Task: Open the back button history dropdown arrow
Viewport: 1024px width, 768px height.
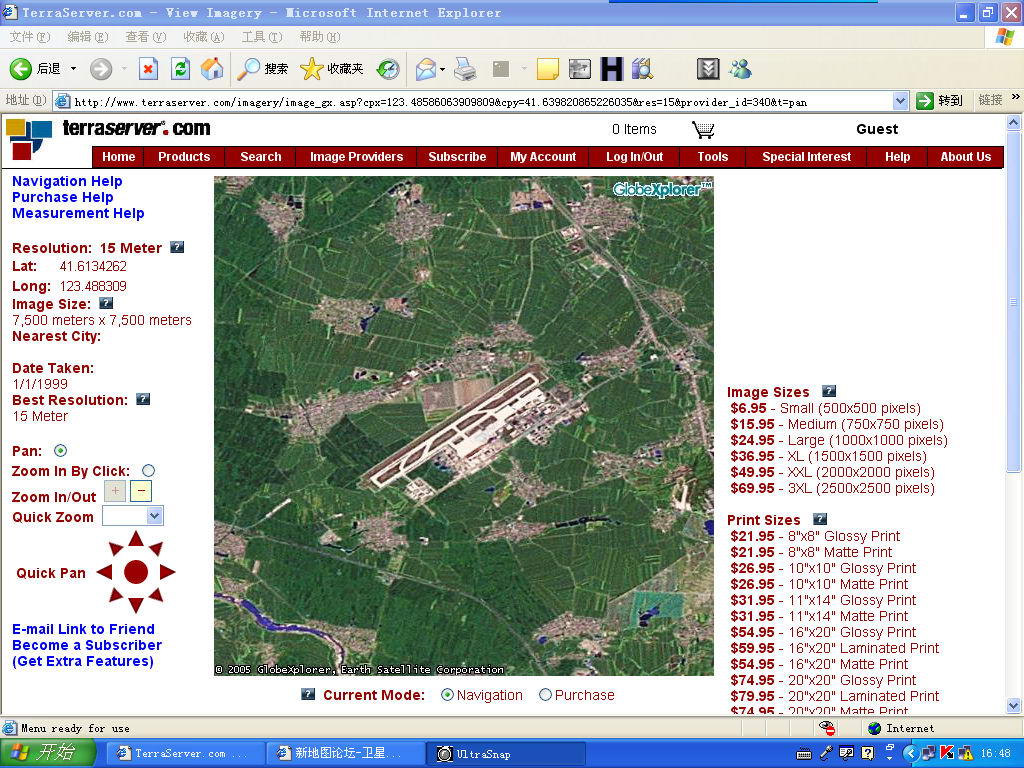Action: (73, 69)
